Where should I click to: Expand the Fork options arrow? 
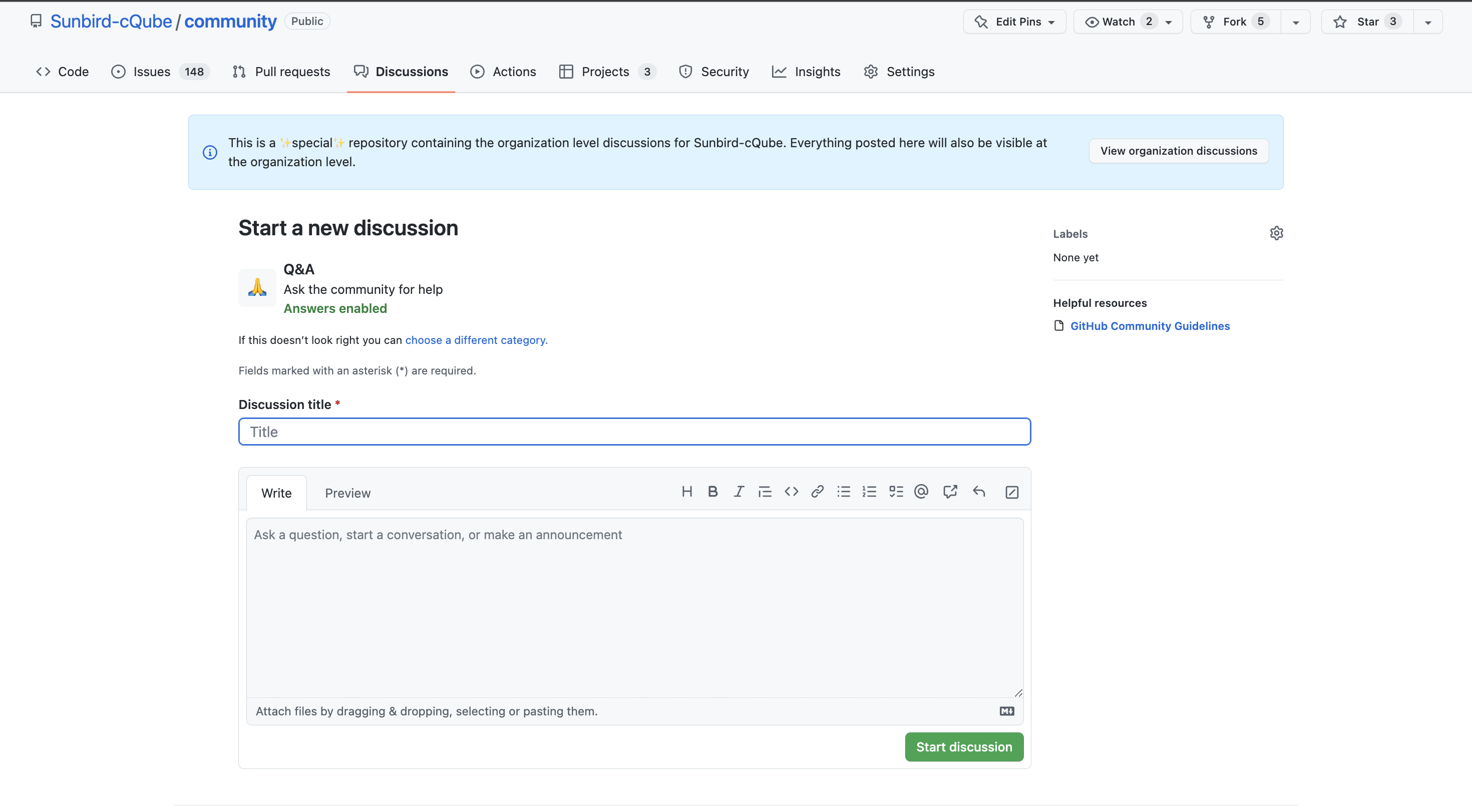[1295, 23]
